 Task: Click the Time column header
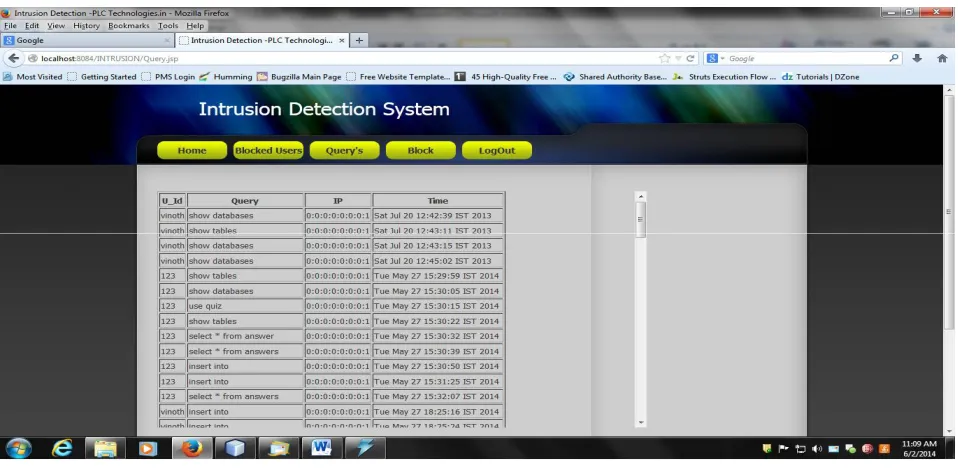[438, 200]
